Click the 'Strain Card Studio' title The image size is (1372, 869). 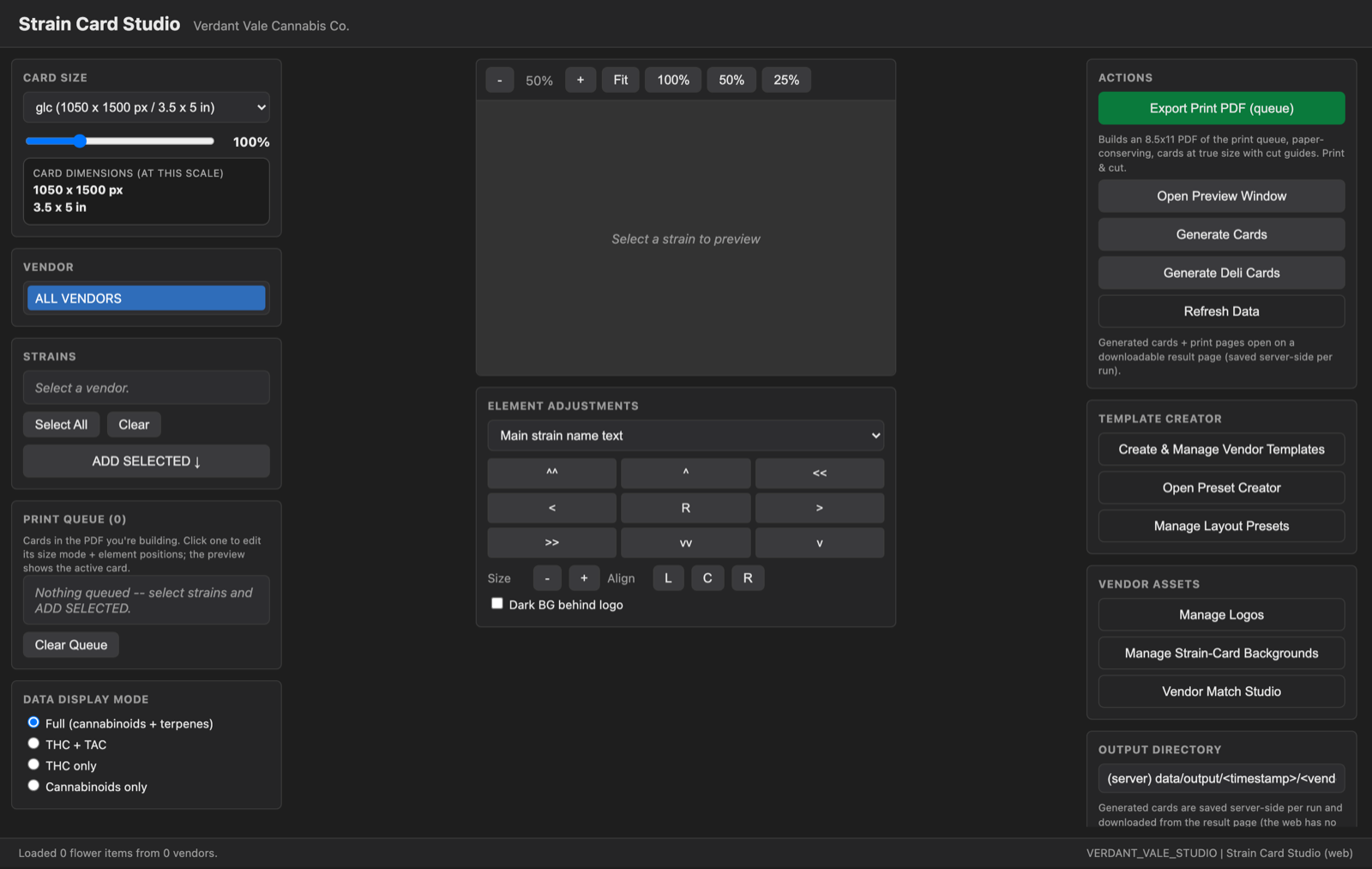coord(99,24)
